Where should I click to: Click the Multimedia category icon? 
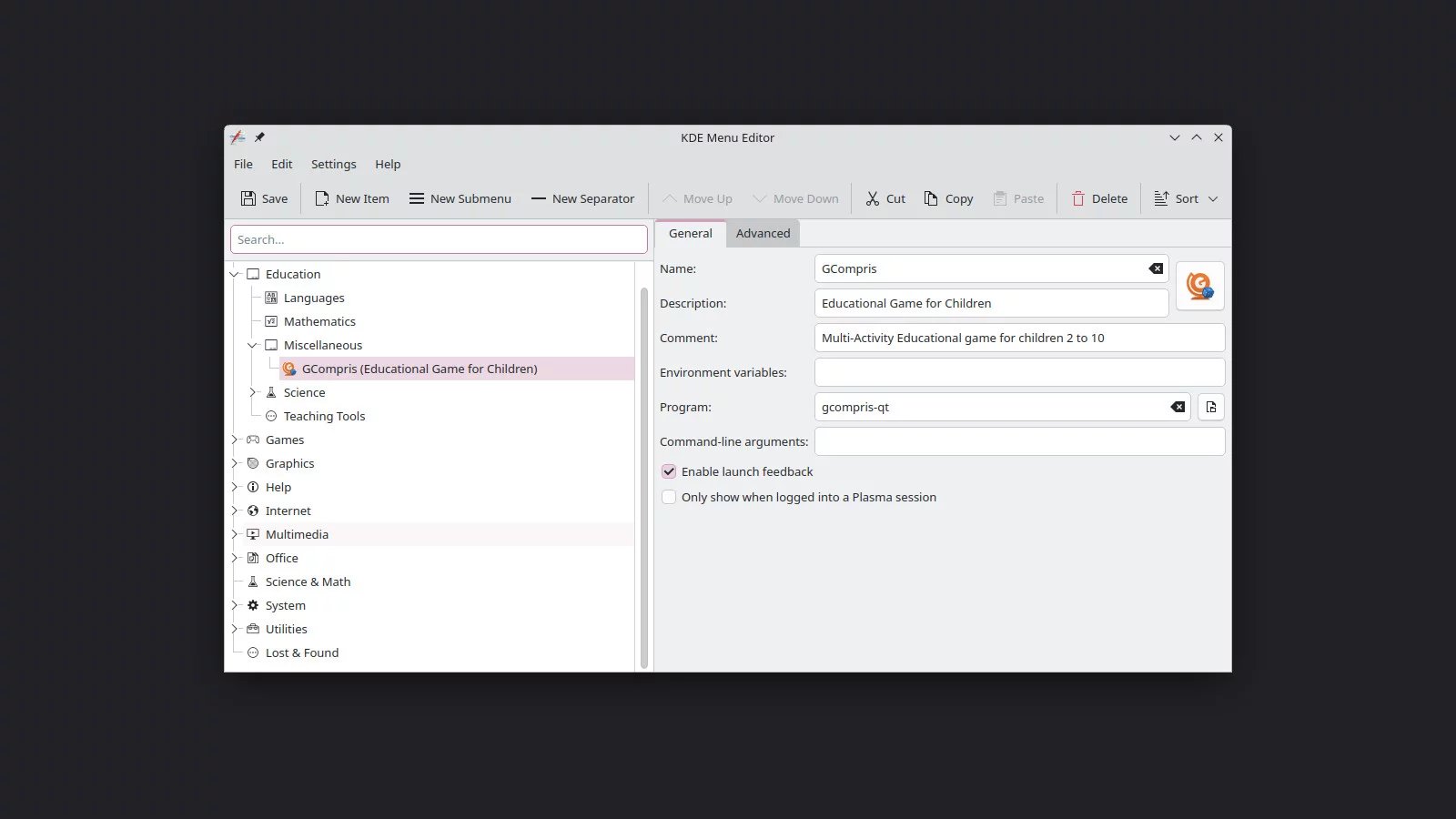click(253, 534)
